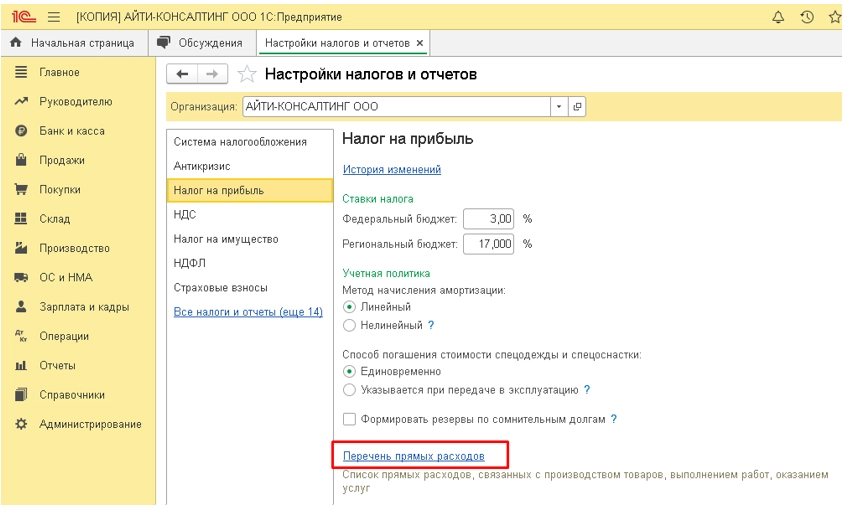This screenshot has height=513, width=844.
Task: Open the НДС settings section
Action: (x=250, y=214)
